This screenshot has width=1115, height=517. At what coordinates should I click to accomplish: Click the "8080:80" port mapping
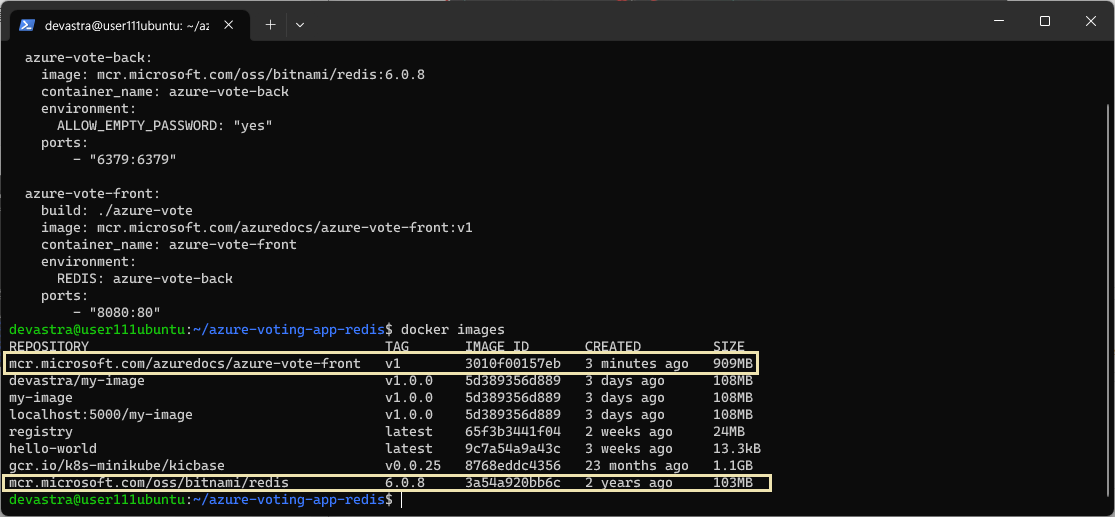[x=124, y=313]
